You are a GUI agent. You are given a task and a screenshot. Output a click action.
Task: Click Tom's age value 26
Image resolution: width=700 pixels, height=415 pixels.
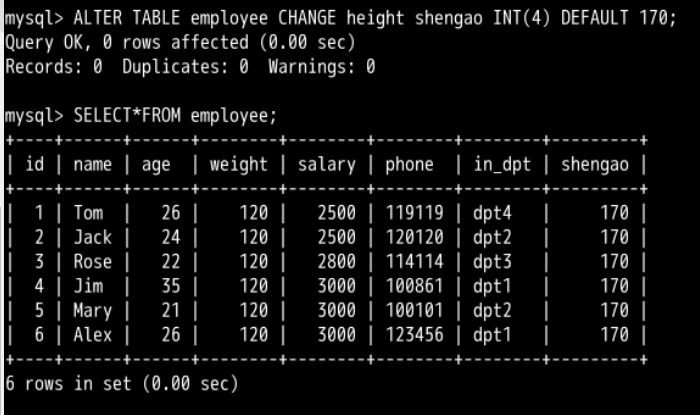171,213
